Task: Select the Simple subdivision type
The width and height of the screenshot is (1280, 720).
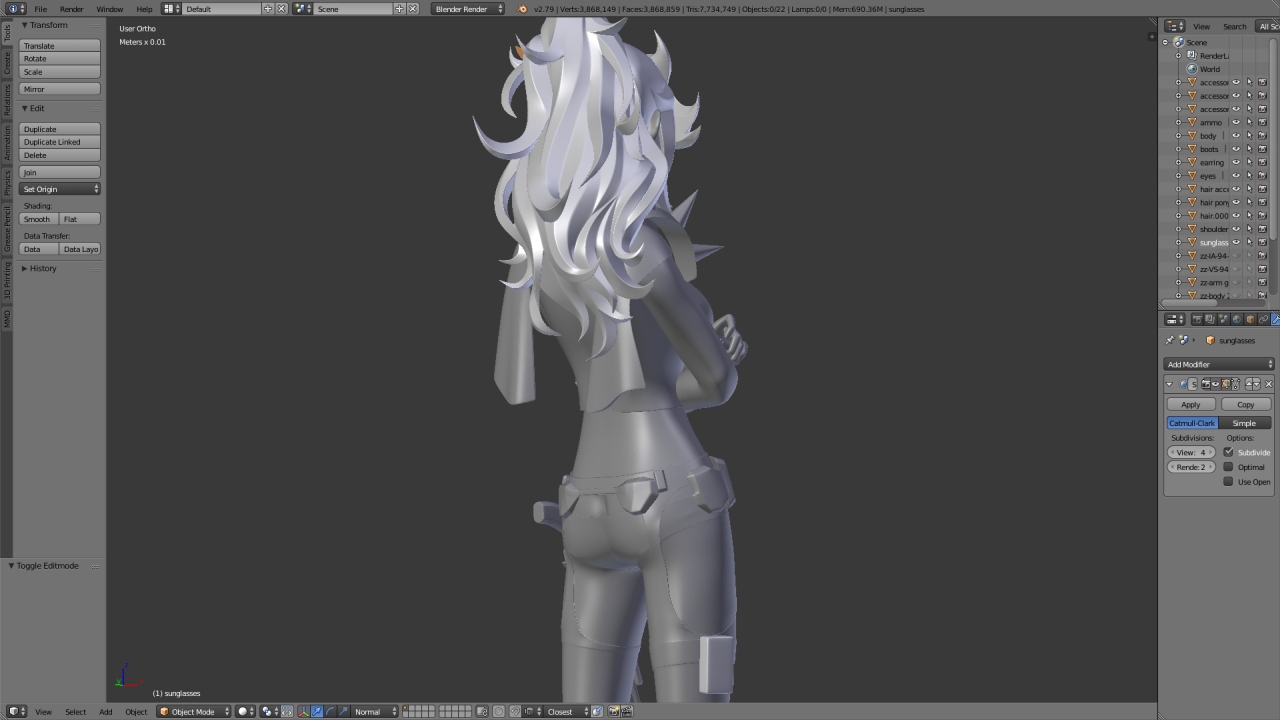Action: tap(1245, 423)
